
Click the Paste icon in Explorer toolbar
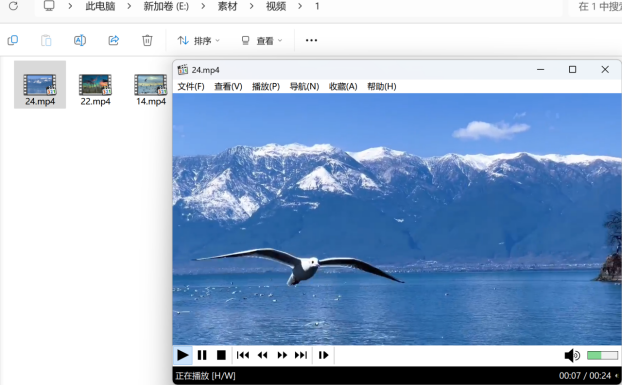coord(46,40)
